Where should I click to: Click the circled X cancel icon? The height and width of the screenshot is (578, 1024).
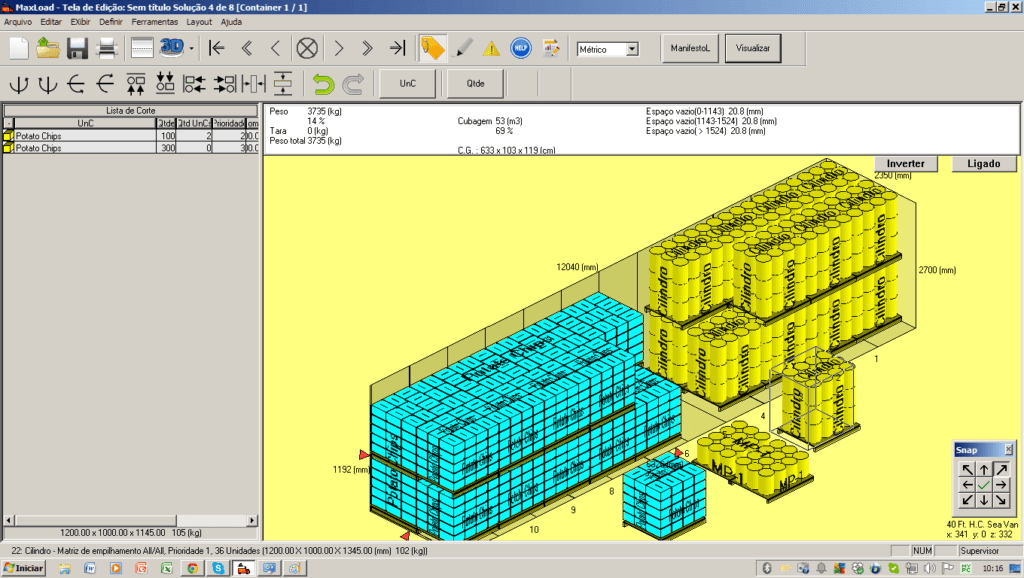pos(308,47)
